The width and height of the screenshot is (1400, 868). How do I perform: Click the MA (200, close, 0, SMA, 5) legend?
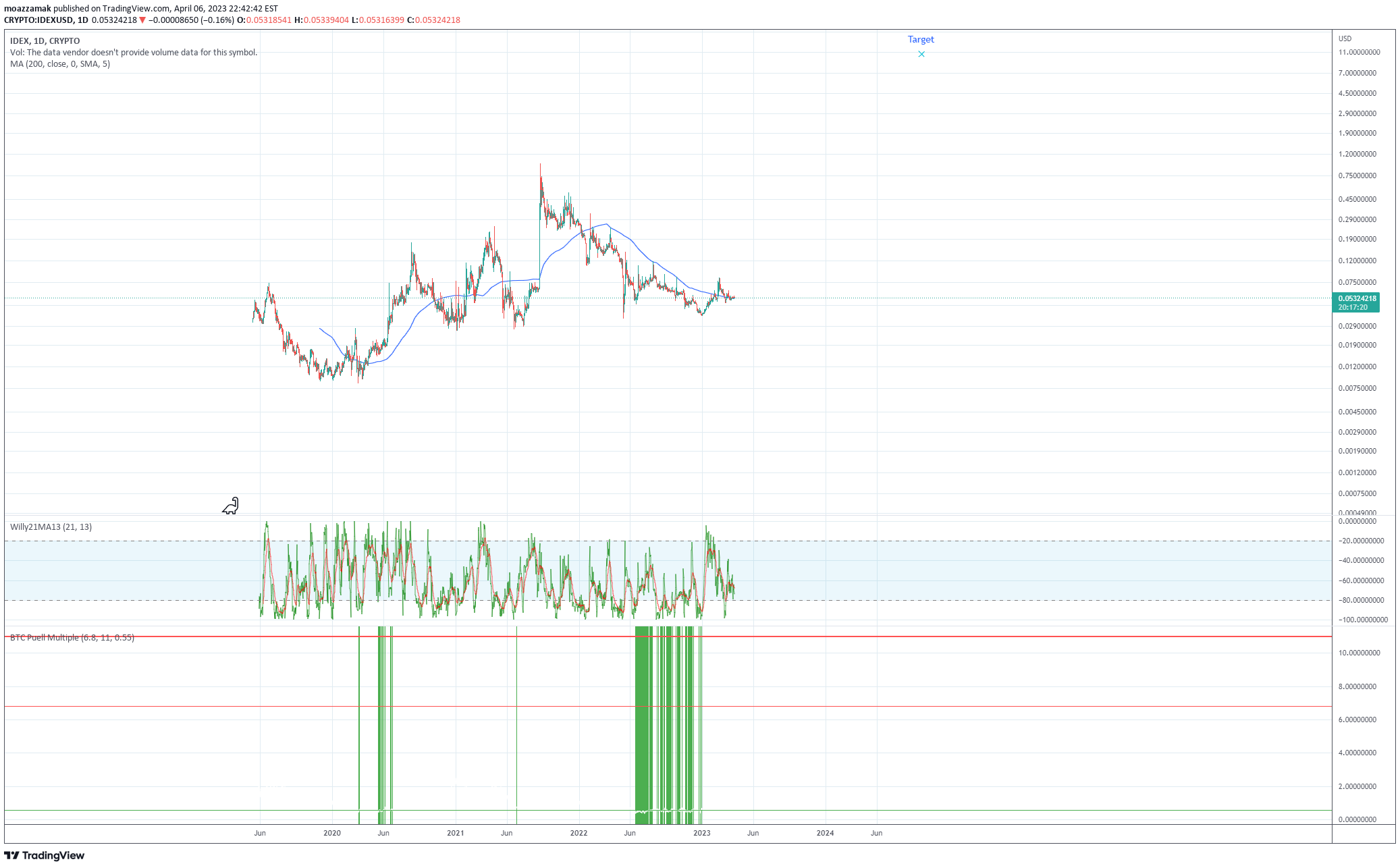pyautogui.click(x=59, y=65)
